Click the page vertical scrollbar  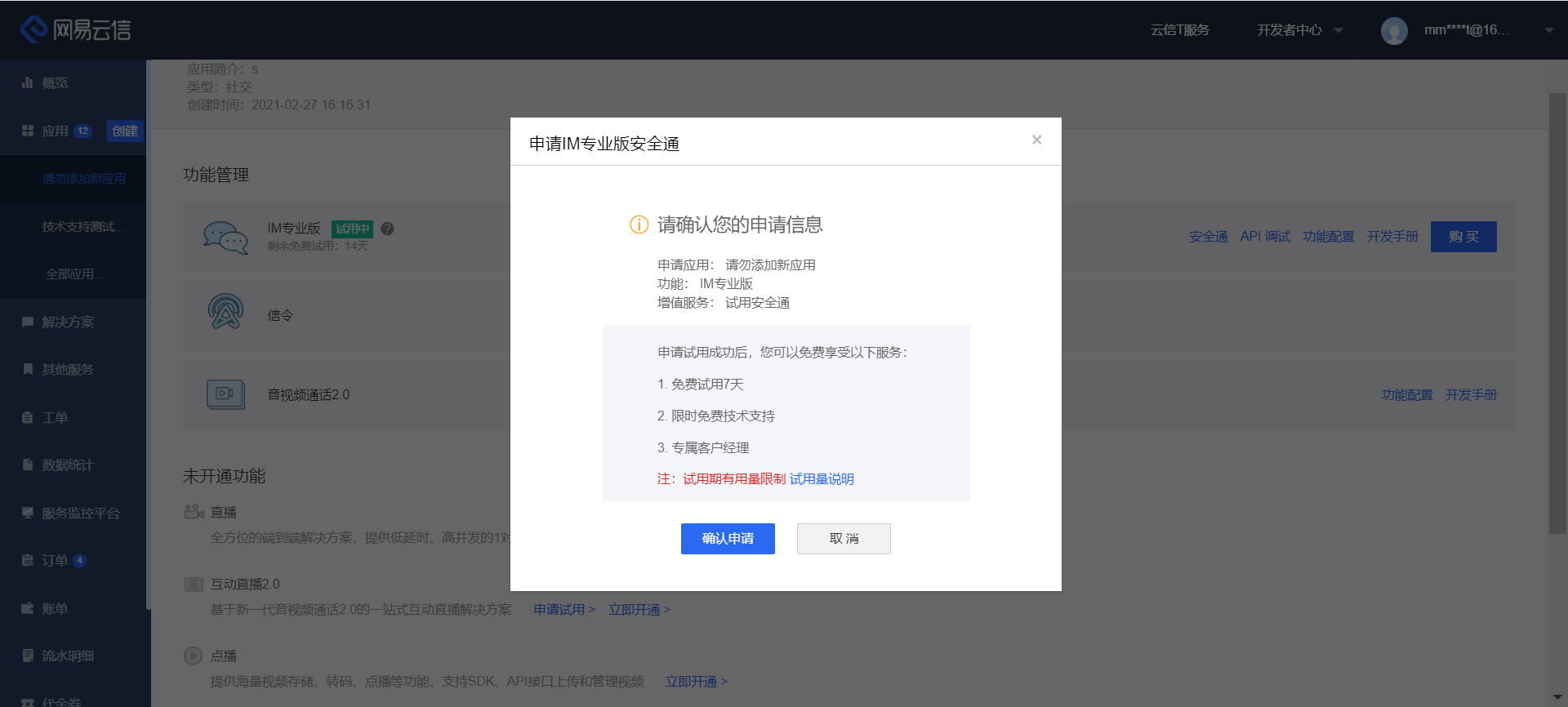pos(1557,313)
